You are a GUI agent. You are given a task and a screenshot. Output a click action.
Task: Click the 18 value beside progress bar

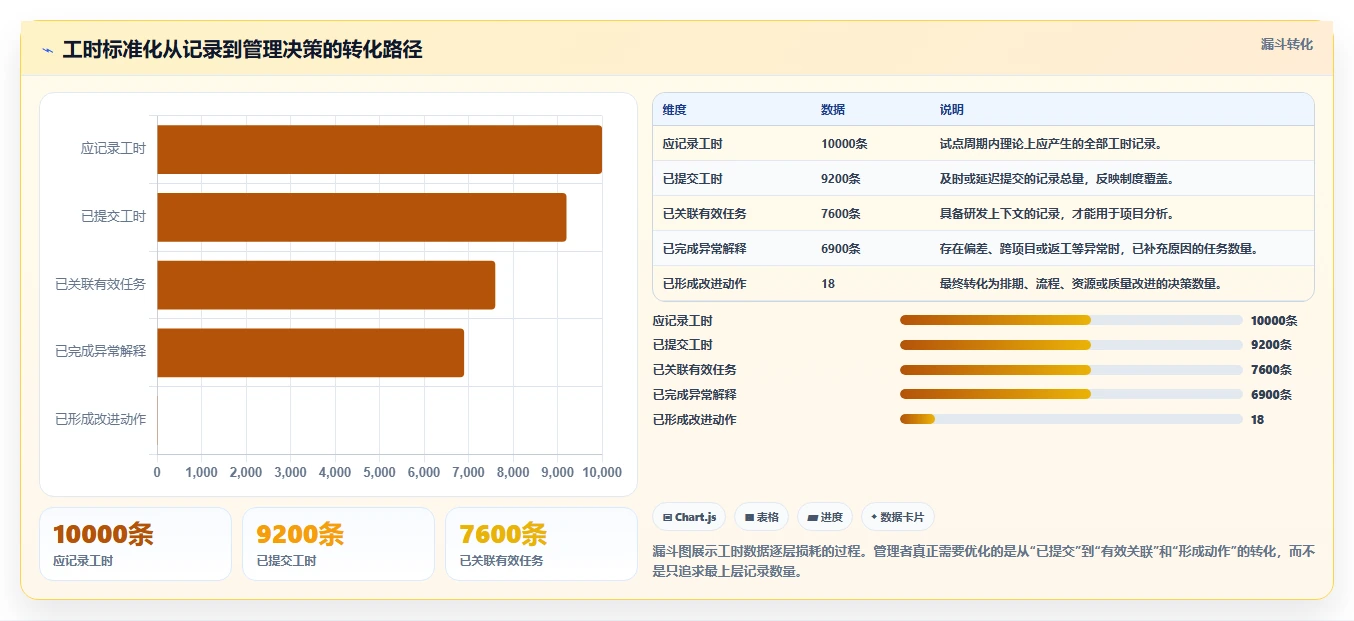coord(1257,420)
